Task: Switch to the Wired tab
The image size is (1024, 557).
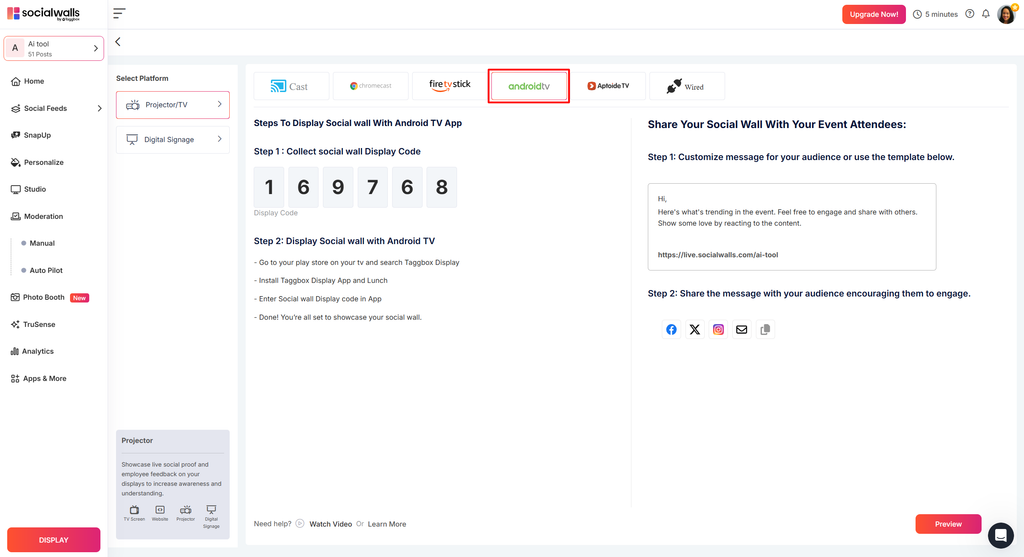Action: click(x=687, y=86)
